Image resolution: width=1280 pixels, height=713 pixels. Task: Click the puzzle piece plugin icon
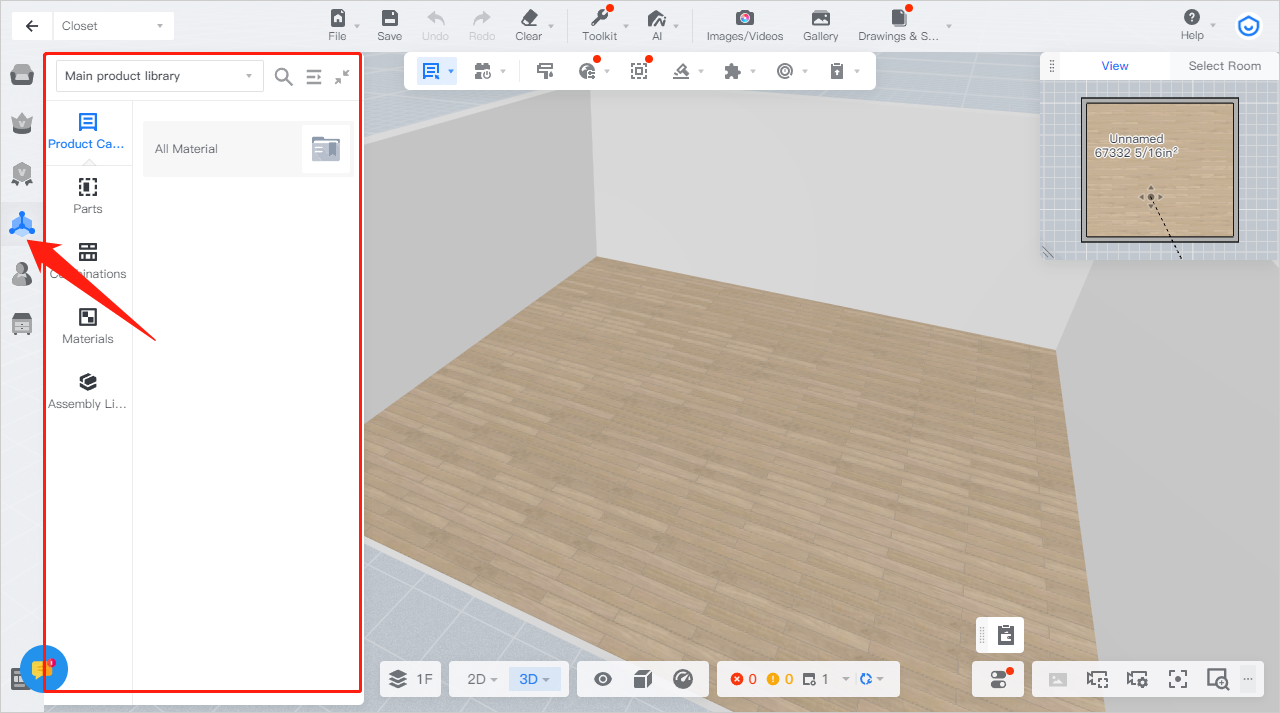pos(733,71)
